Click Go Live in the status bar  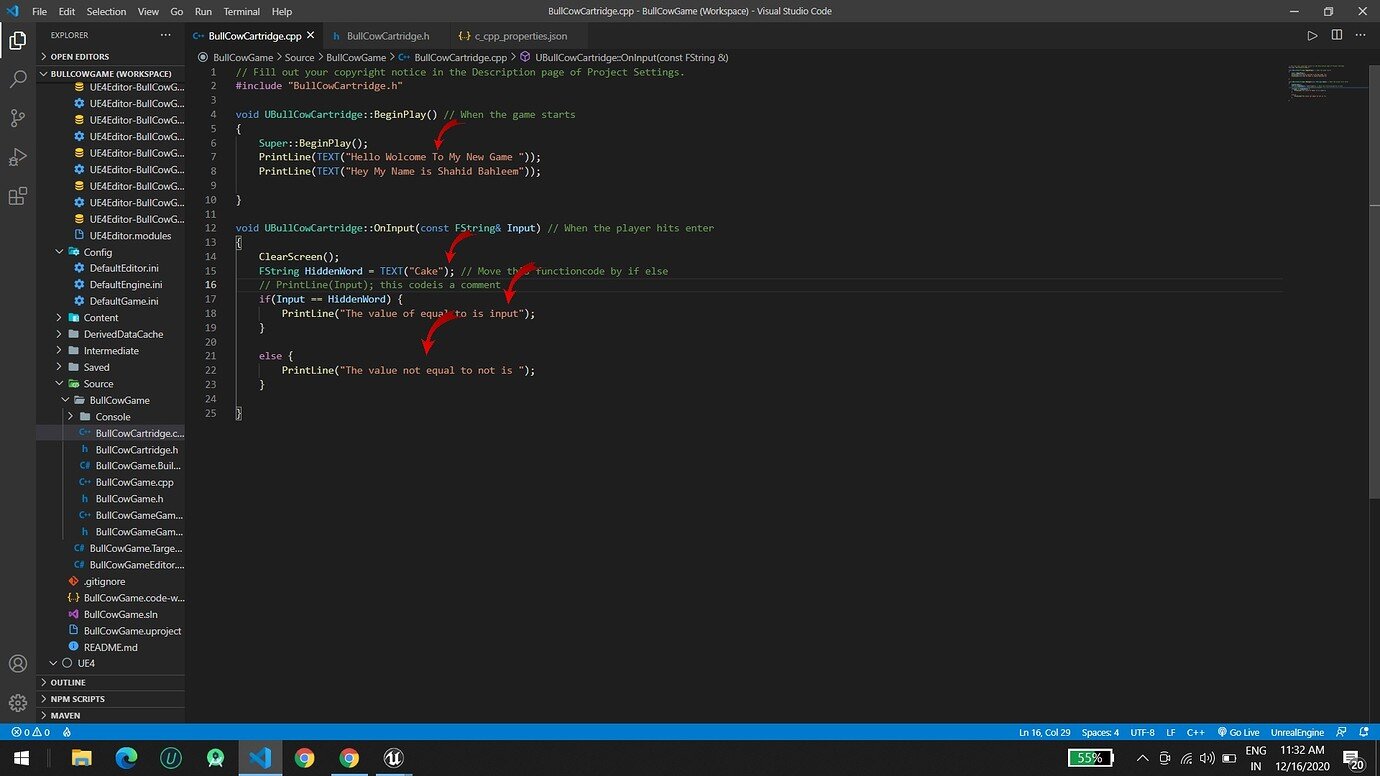[x=1239, y=732]
